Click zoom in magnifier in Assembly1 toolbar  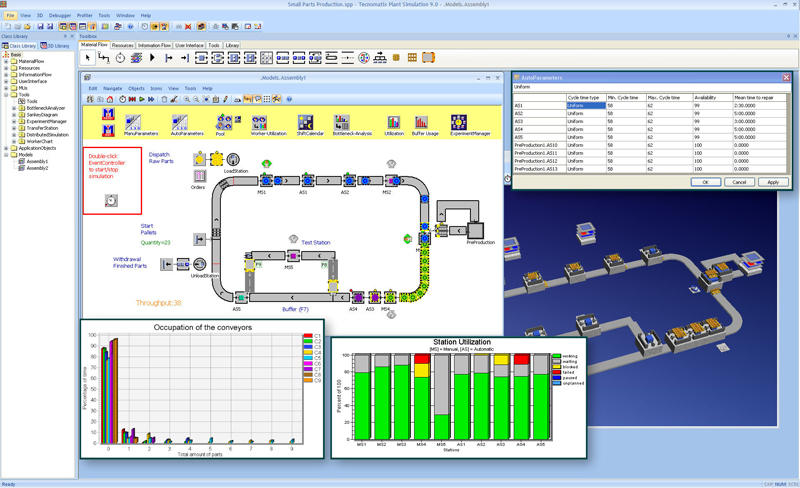click(187, 99)
